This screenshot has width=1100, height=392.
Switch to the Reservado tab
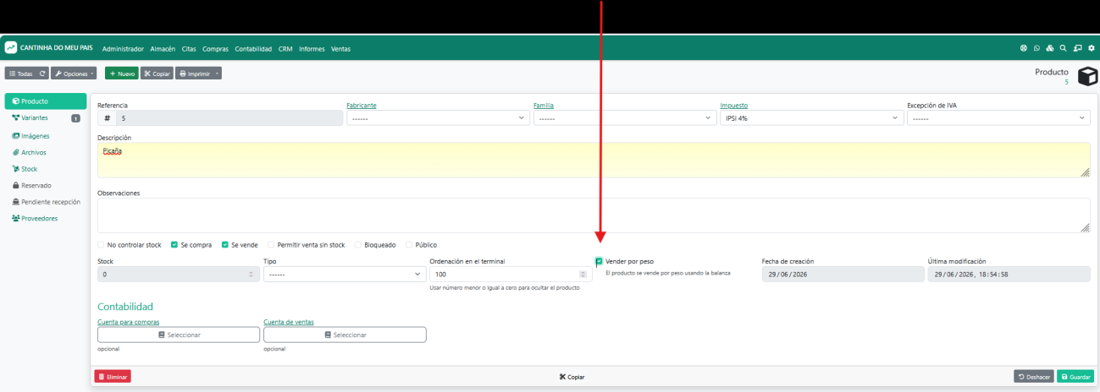(46, 185)
